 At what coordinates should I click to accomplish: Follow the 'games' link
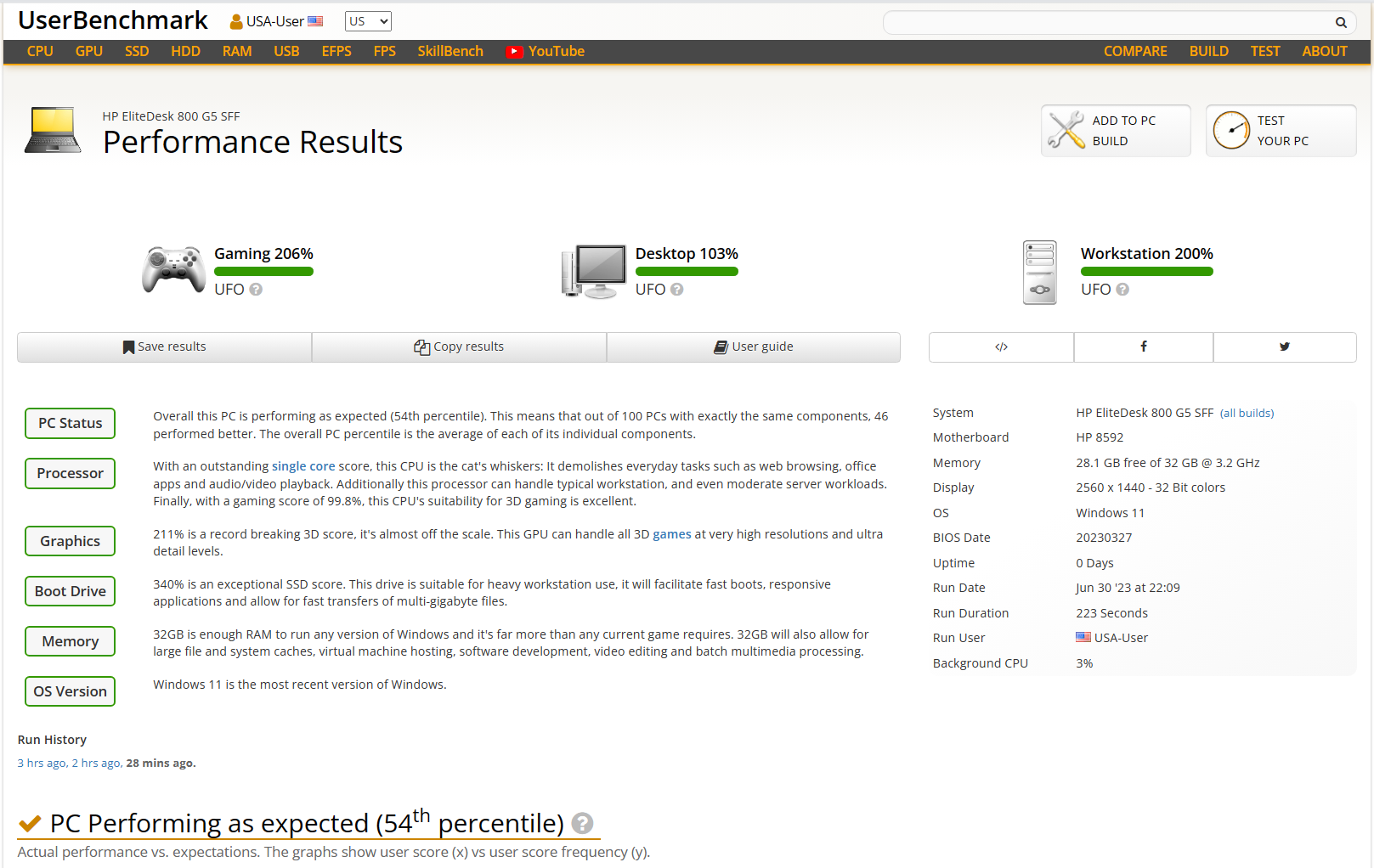coord(672,534)
